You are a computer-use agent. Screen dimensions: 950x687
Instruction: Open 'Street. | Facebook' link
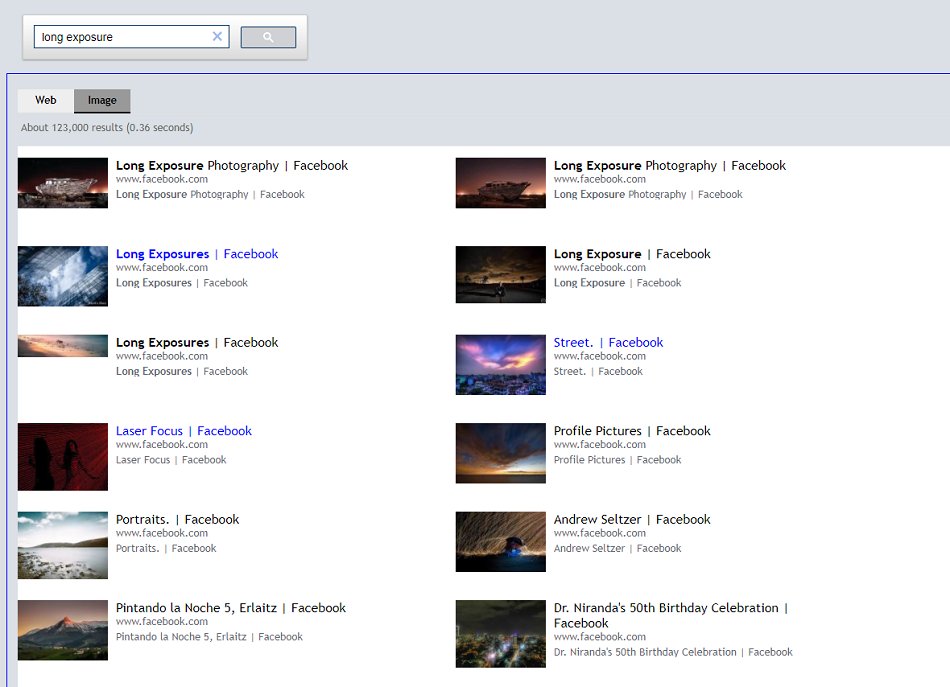point(608,342)
